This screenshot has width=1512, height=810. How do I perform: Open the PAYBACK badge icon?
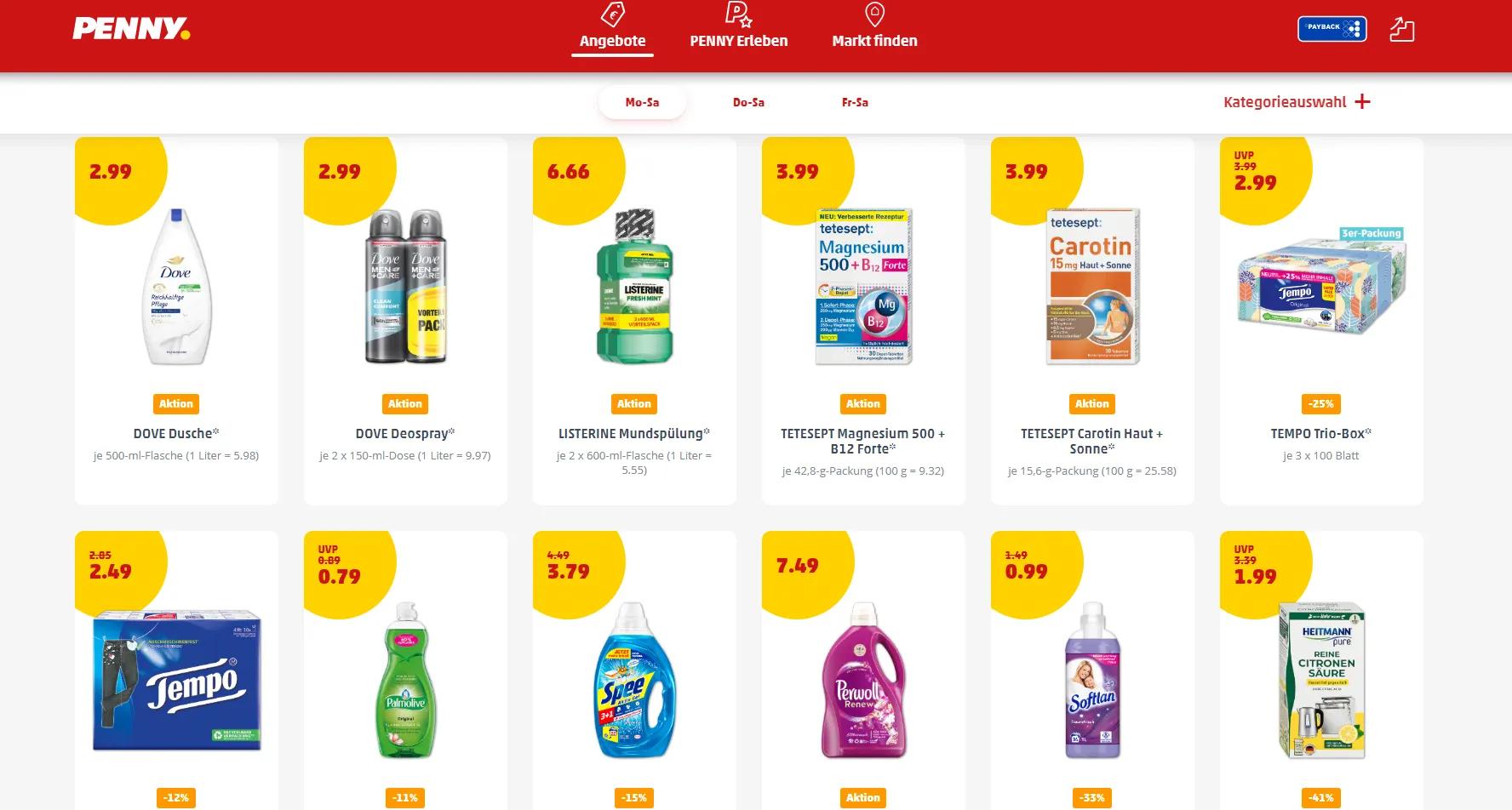pos(1332,29)
